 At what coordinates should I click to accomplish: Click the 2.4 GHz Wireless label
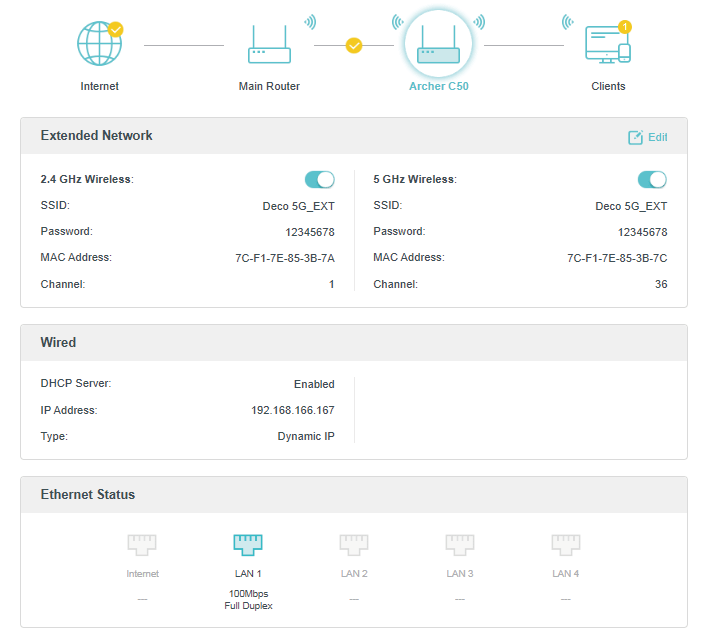point(87,179)
